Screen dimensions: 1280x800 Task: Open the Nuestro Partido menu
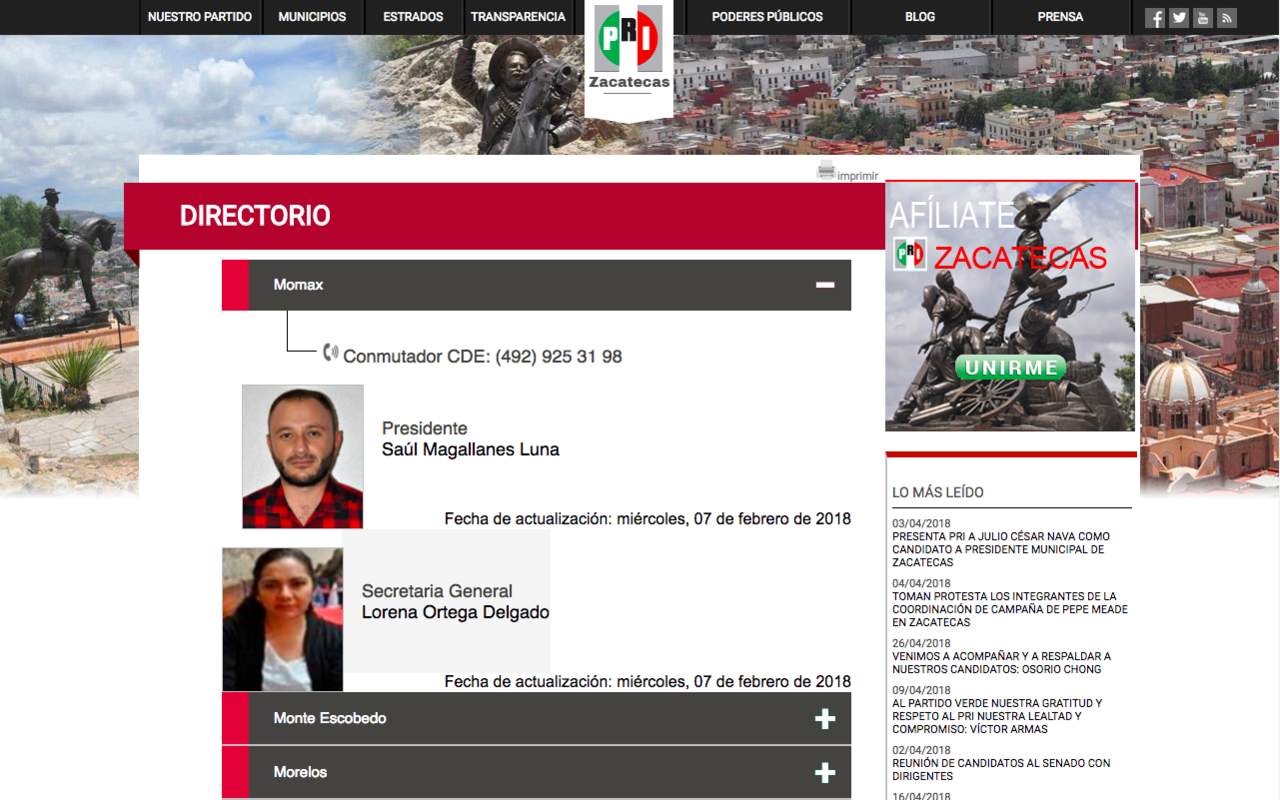coord(200,17)
